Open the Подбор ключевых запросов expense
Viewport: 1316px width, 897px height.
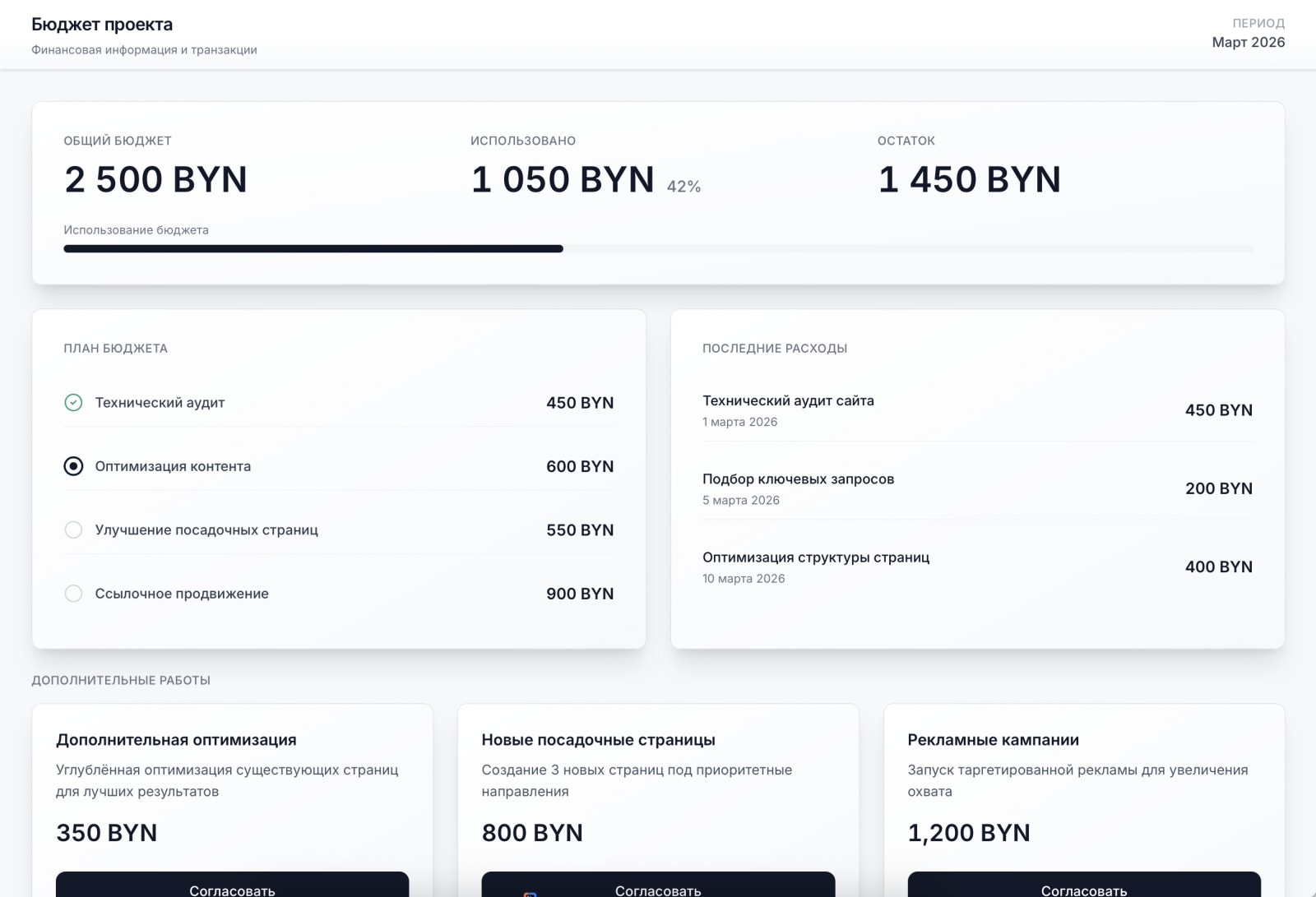pos(977,488)
